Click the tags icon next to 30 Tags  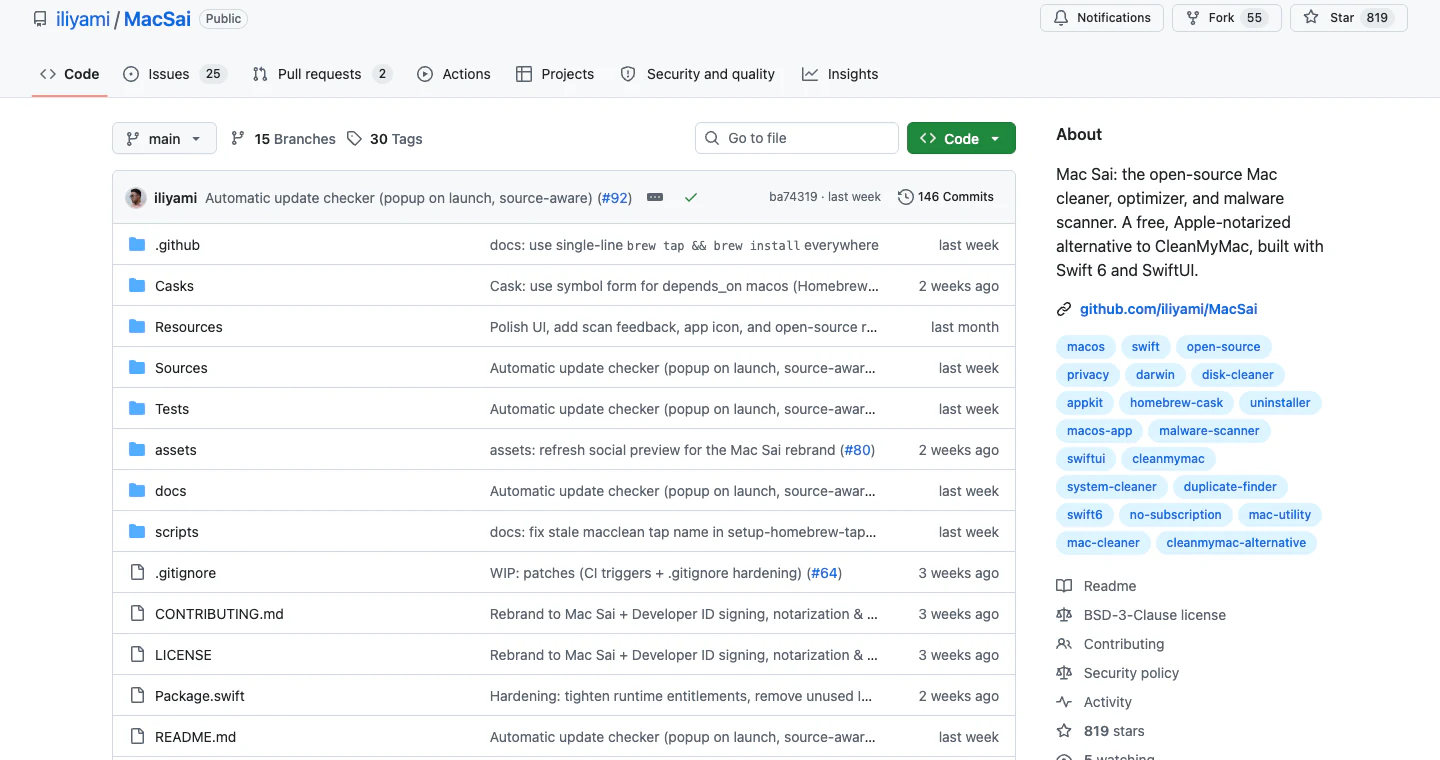click(x=354, y=139)
